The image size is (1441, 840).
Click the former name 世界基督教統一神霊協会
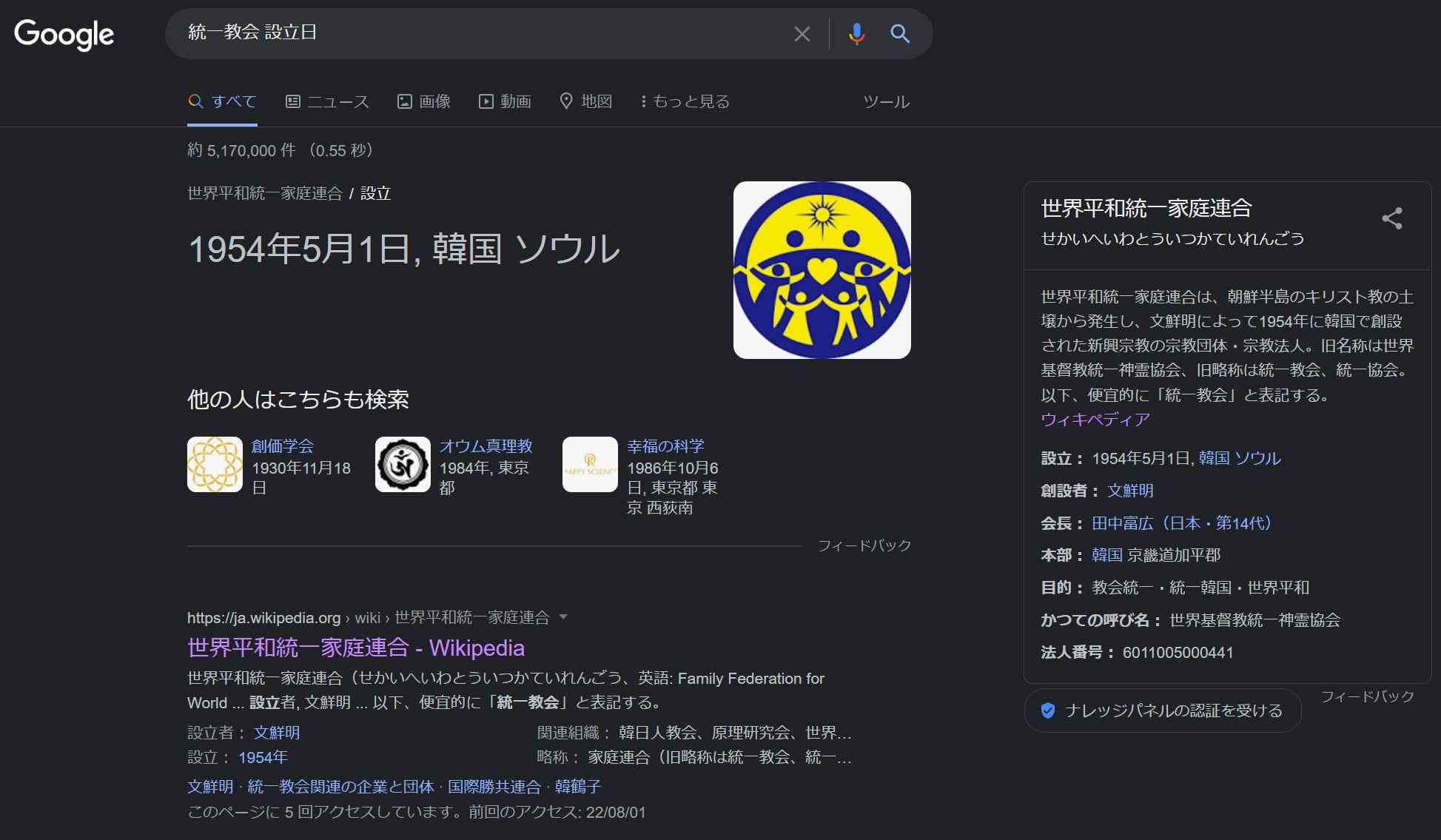(1255, 620)
